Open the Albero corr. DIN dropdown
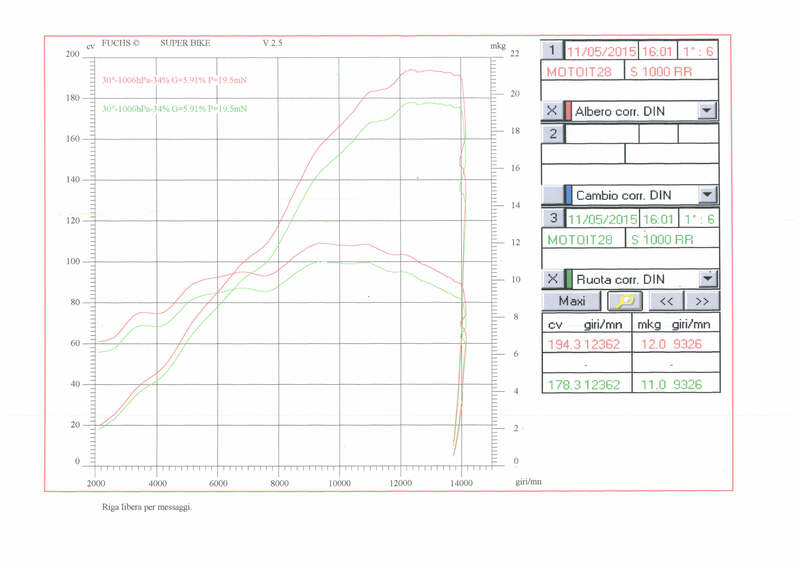 pos(707,111)
